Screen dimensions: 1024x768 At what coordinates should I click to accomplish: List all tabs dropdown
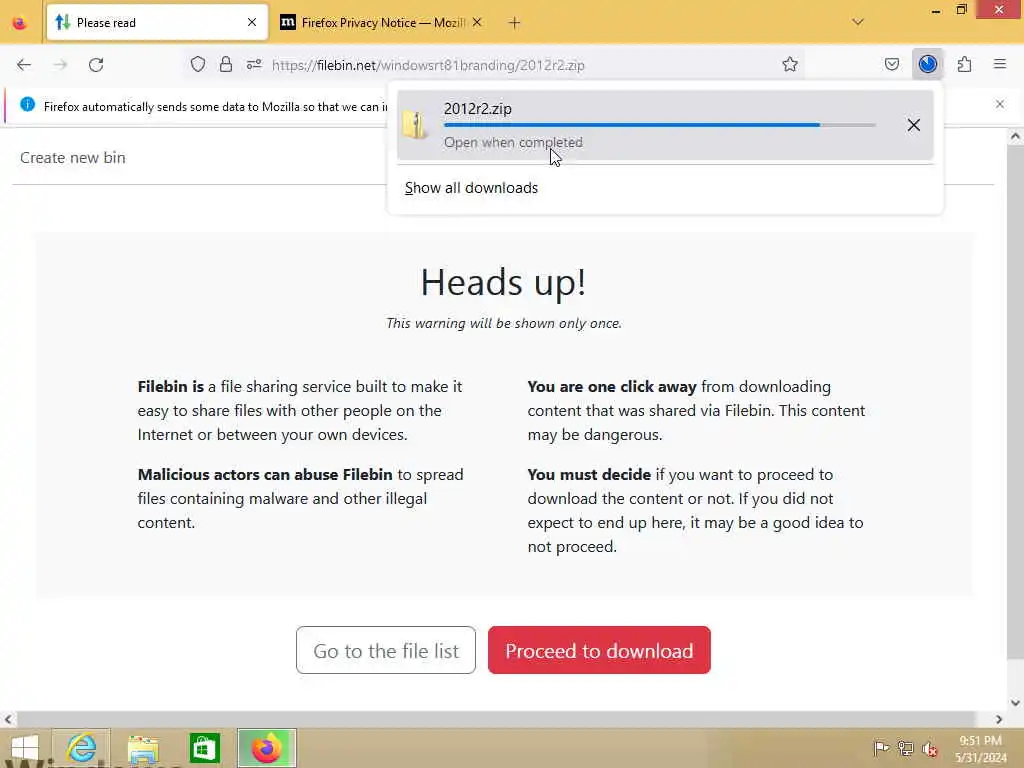coord(858,22)
